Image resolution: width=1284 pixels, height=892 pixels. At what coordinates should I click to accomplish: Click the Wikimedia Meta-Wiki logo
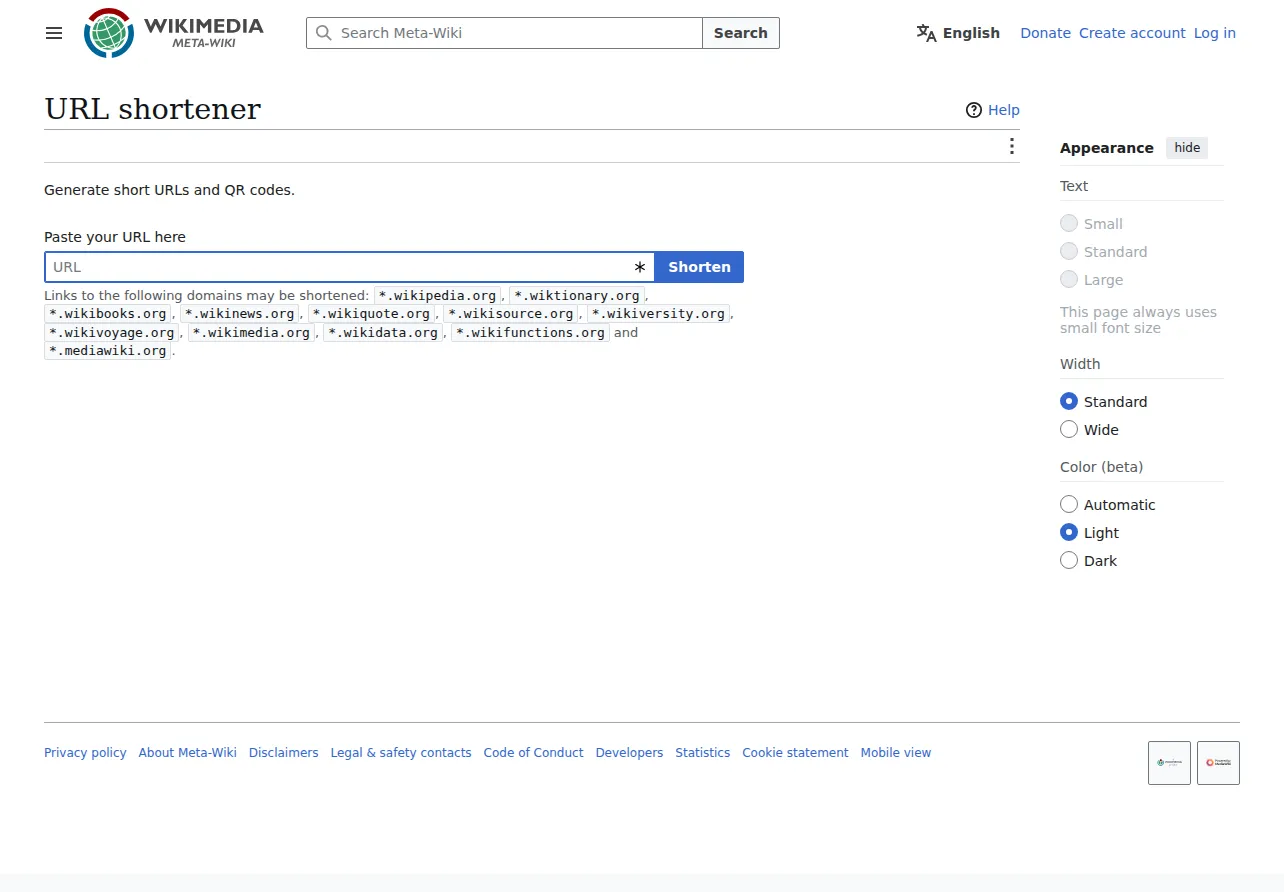coord(174,33)
